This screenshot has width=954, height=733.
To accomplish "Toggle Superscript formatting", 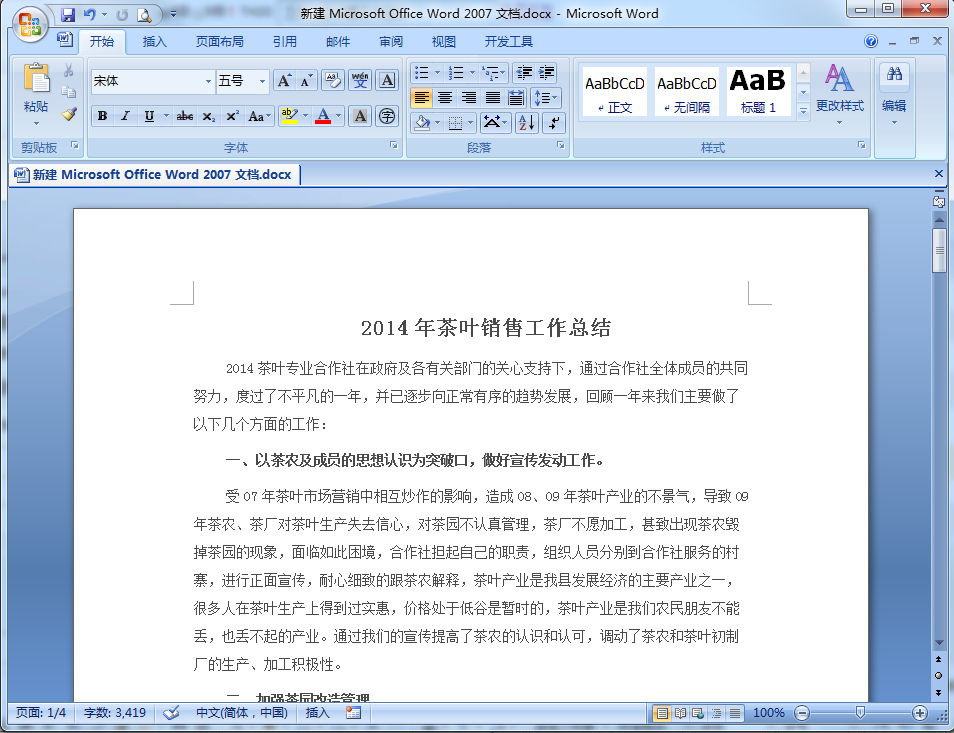I will pyautogui.click(x=232, y=116).
